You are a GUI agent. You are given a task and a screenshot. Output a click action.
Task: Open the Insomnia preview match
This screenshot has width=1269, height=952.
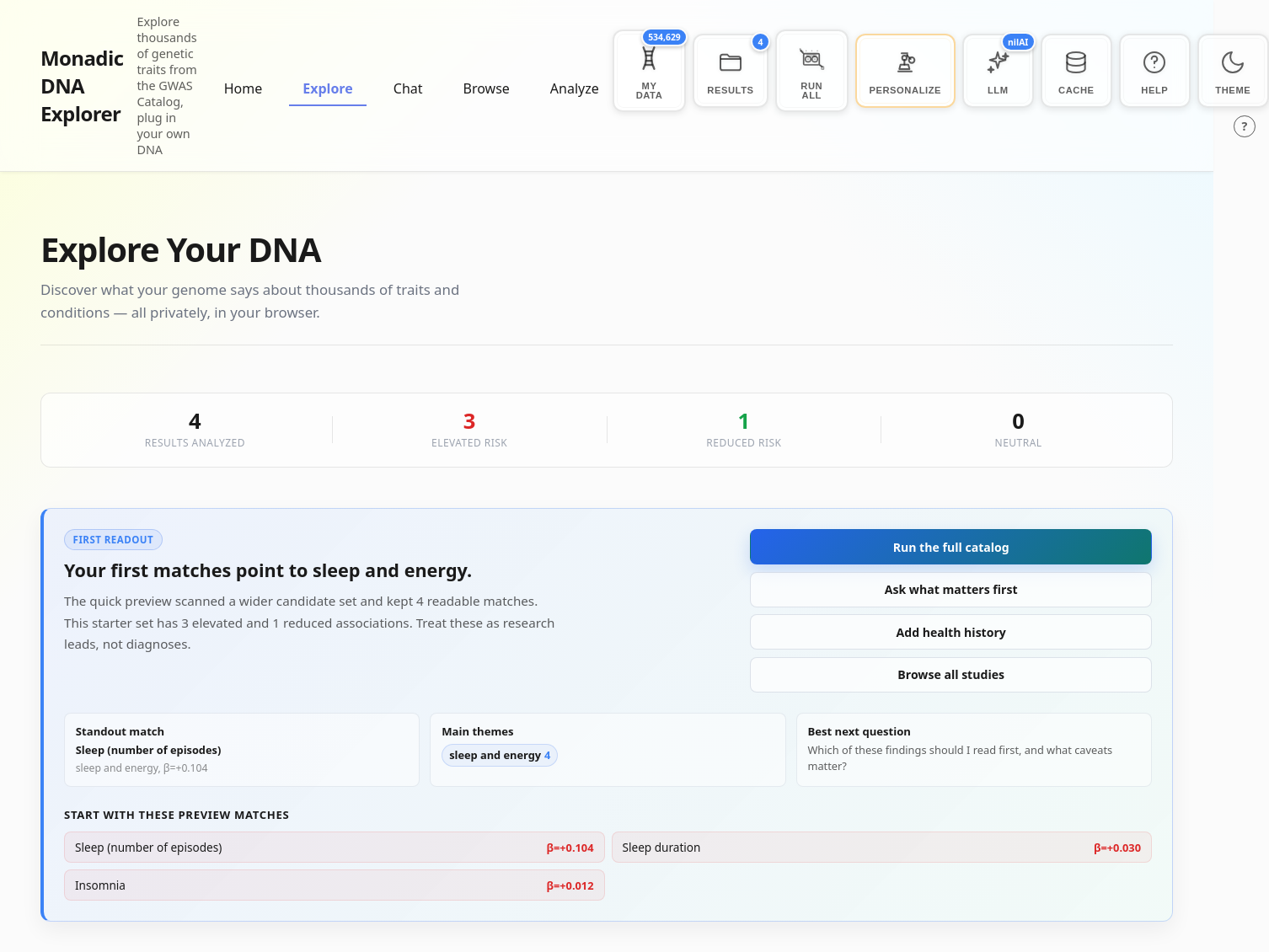point(335,885)
